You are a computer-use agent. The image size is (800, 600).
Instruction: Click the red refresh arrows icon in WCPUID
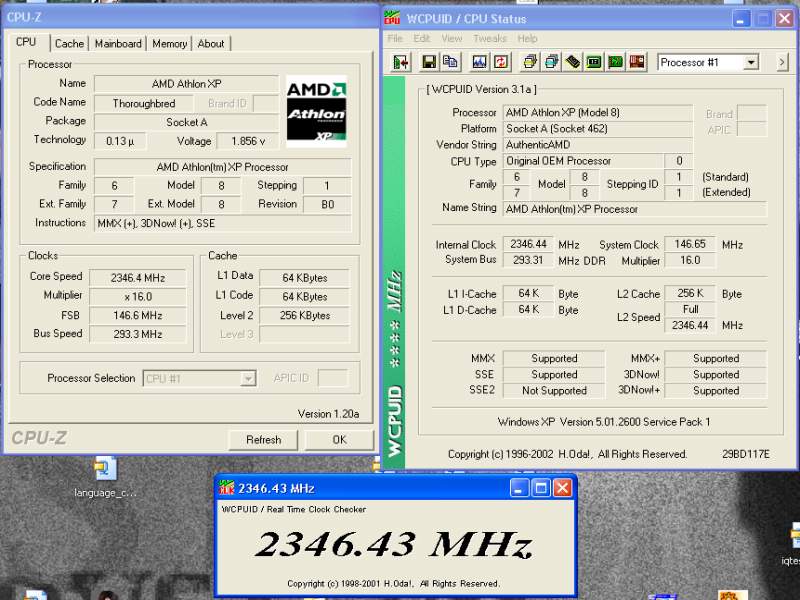coord(501,62)
